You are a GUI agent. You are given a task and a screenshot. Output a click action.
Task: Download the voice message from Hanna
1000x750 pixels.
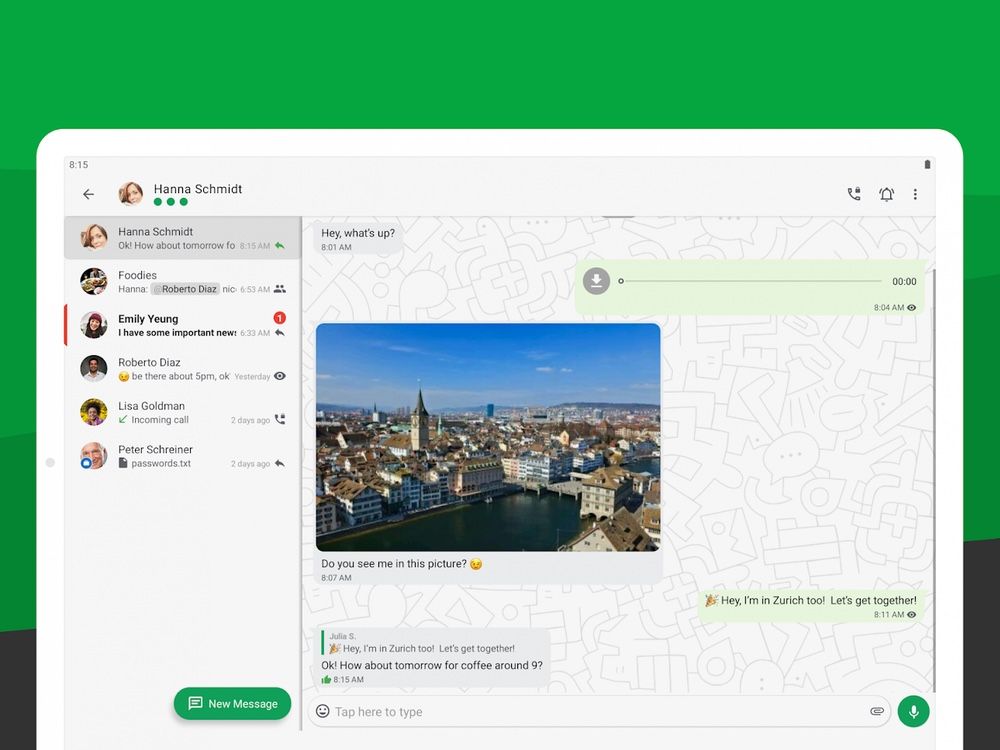tap(596, 281)
